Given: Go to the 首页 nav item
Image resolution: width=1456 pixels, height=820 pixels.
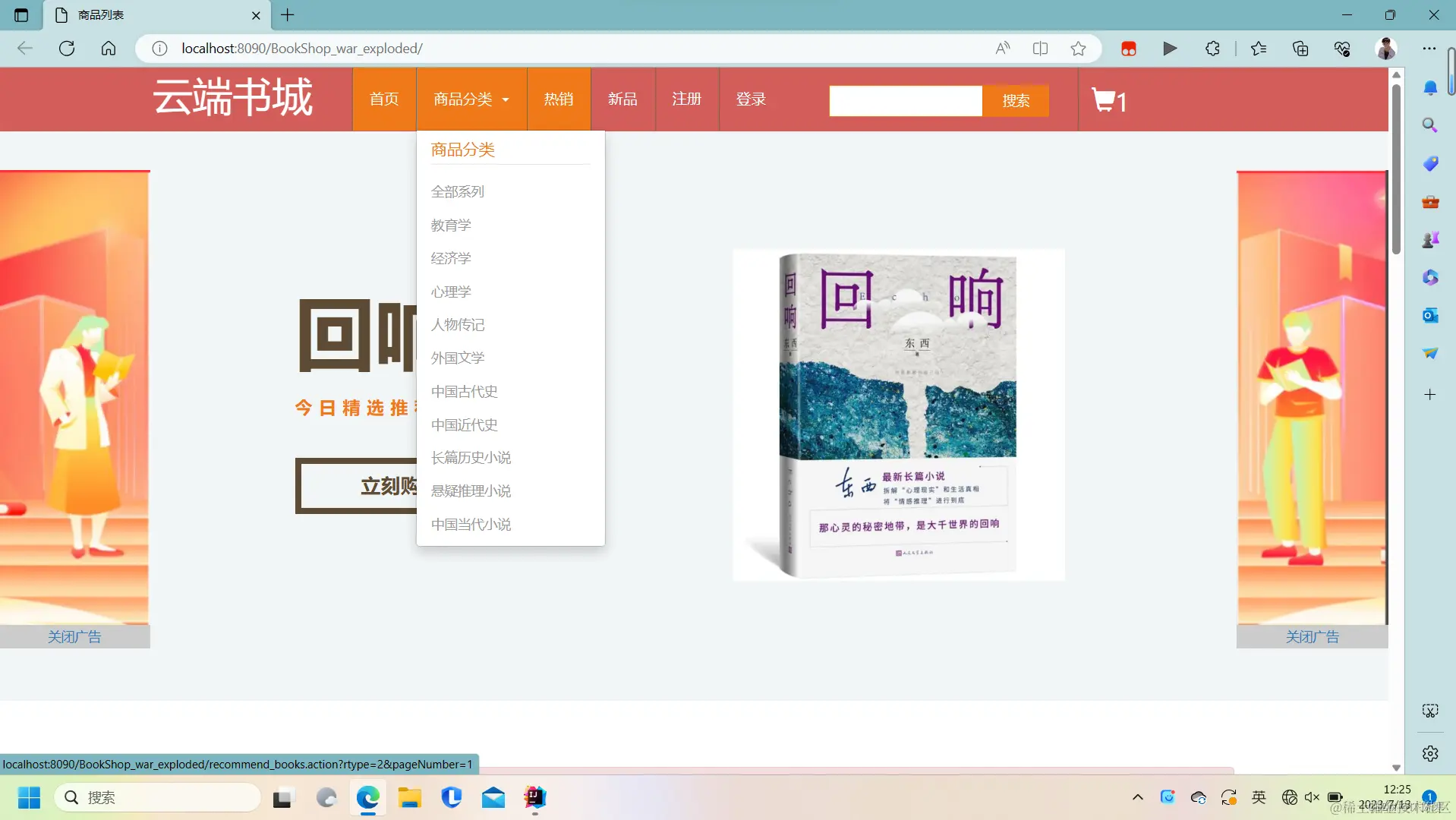Looking at the screenshot, I should (x=384, y=99).
